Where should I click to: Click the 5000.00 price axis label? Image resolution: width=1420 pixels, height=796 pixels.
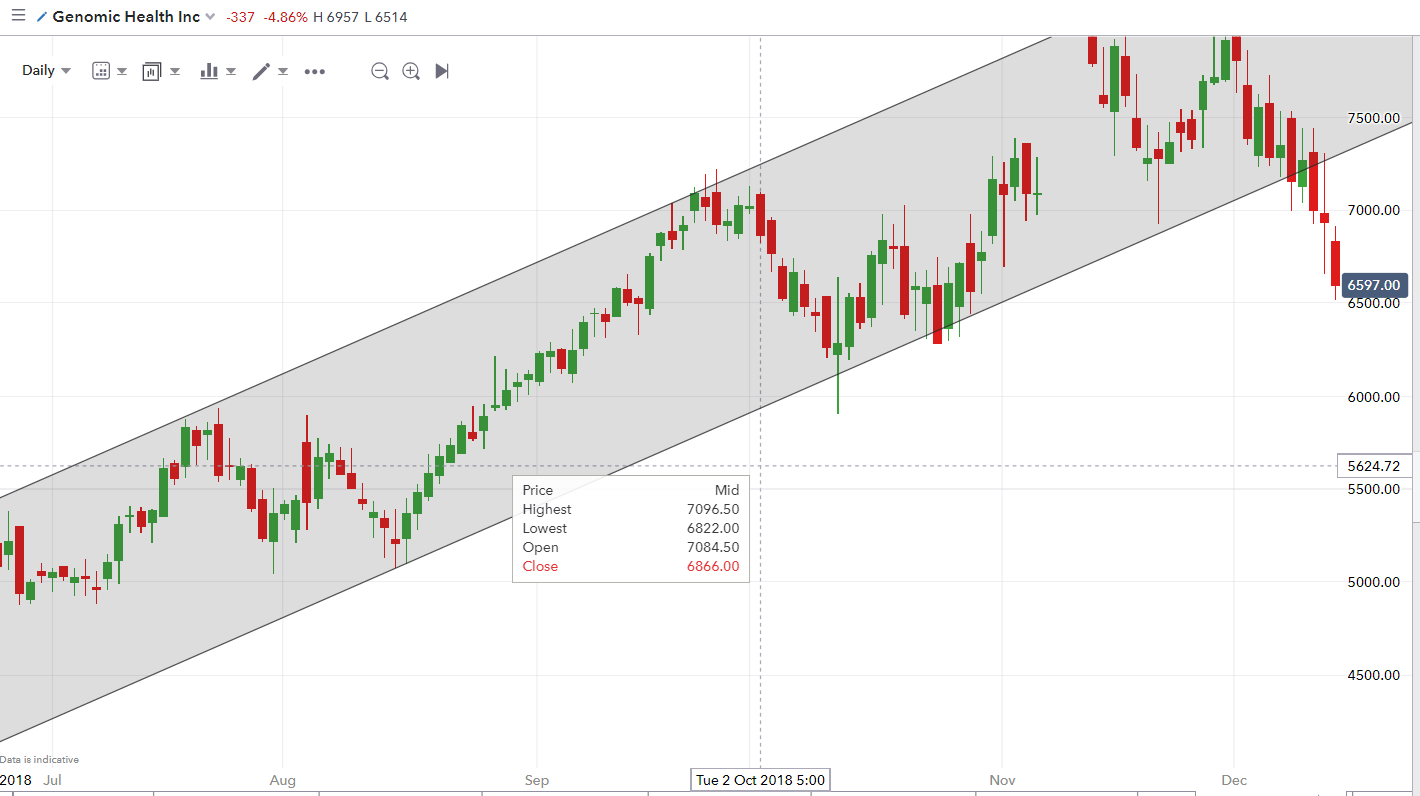pos(1373,582)
